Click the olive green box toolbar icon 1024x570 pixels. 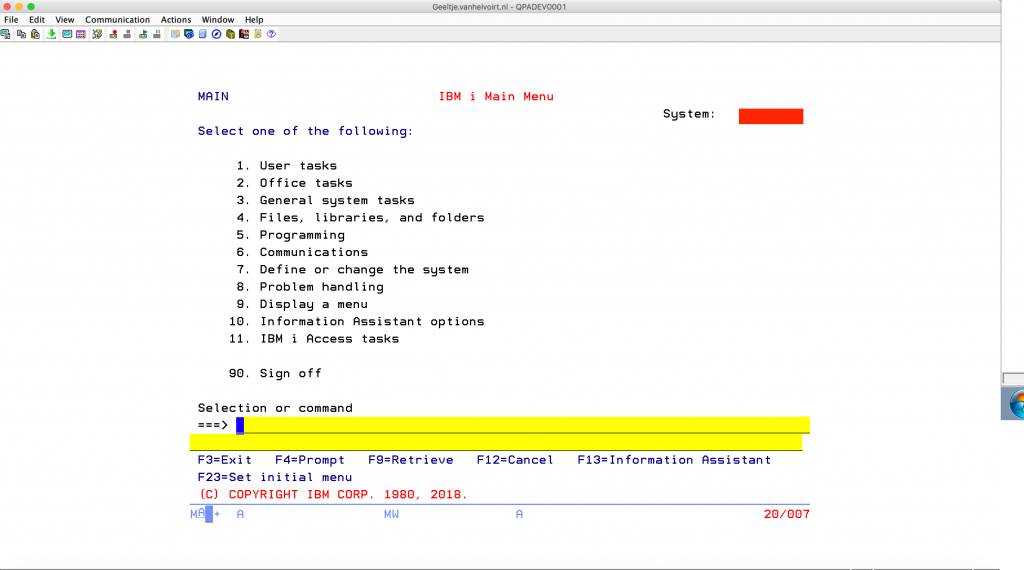tap(230, 34)
